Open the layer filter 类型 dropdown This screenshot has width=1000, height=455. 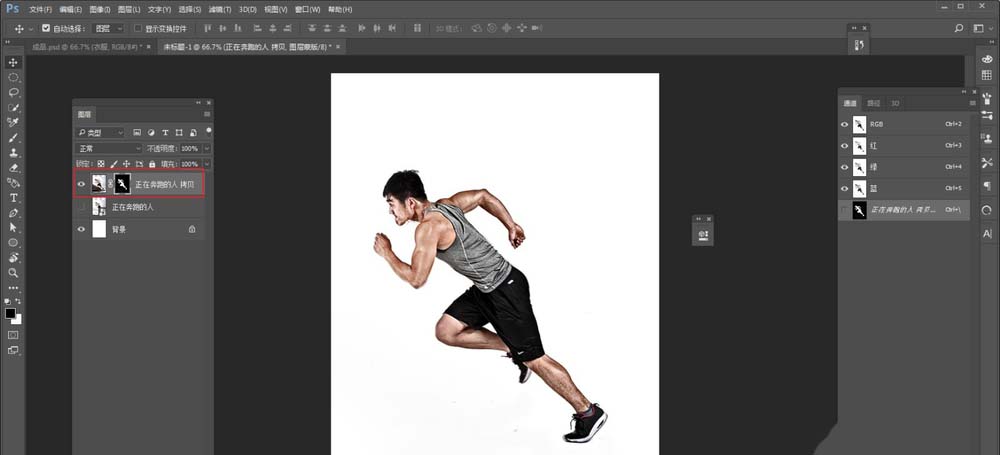tap(100, 133)
